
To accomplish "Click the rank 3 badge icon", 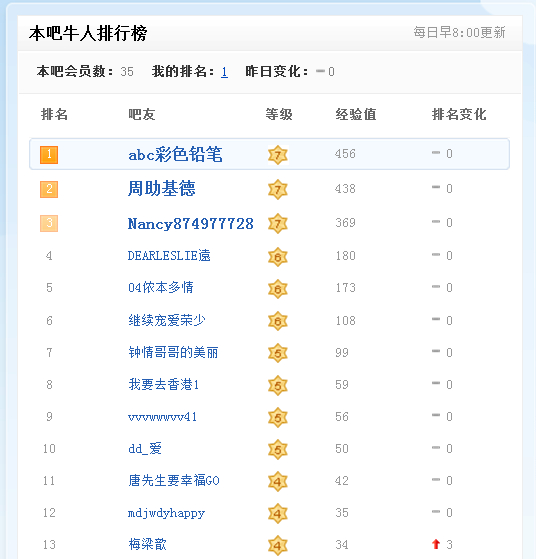I will (x=49, y=223).
